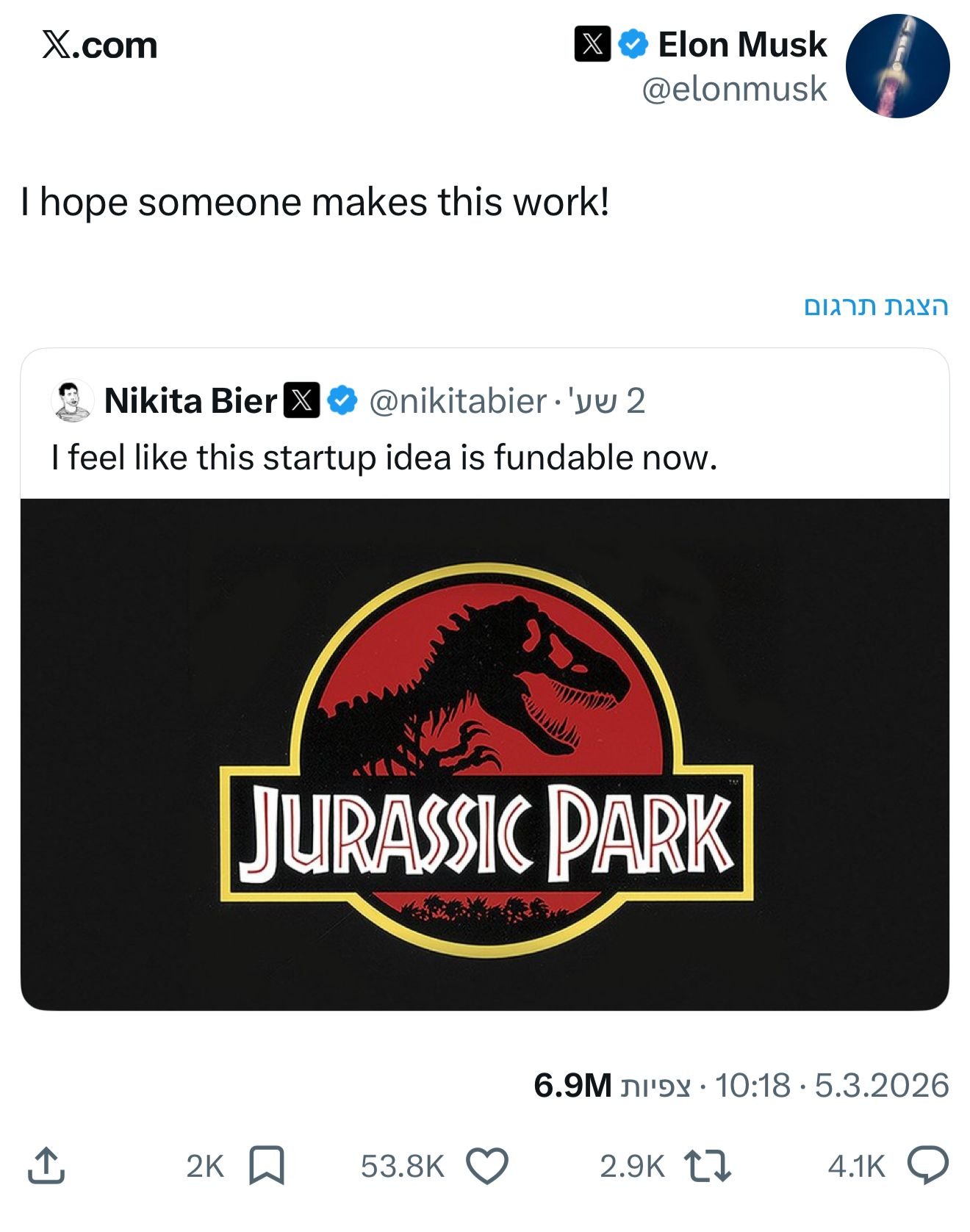
Task: Open the Jurassic Park logo image
Action: pyautogui.click(x=485, y=754)
